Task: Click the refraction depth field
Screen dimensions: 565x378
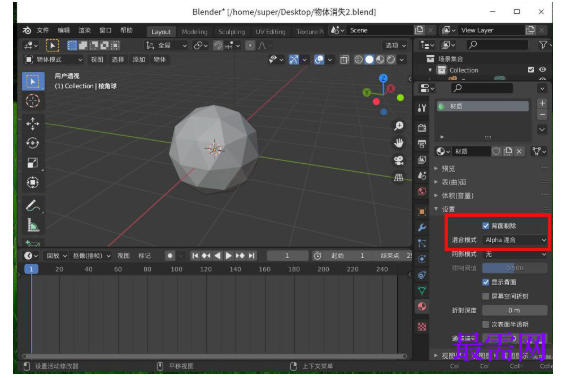Action: point(515,310)
